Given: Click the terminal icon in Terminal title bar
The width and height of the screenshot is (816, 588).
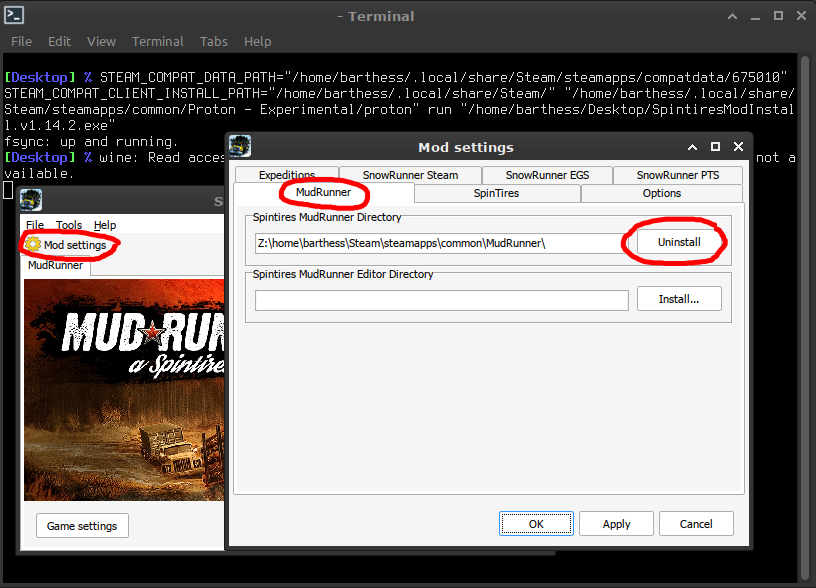Looking at the screenshot, I should click(14, 15).
